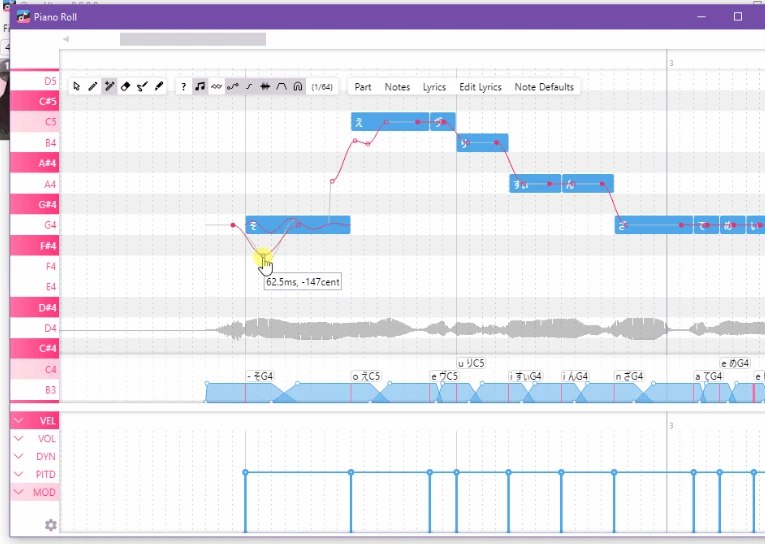The height and width of the screenshot is (544, 765).
Task: Click the A4 piano key
Action: (35, 184)
